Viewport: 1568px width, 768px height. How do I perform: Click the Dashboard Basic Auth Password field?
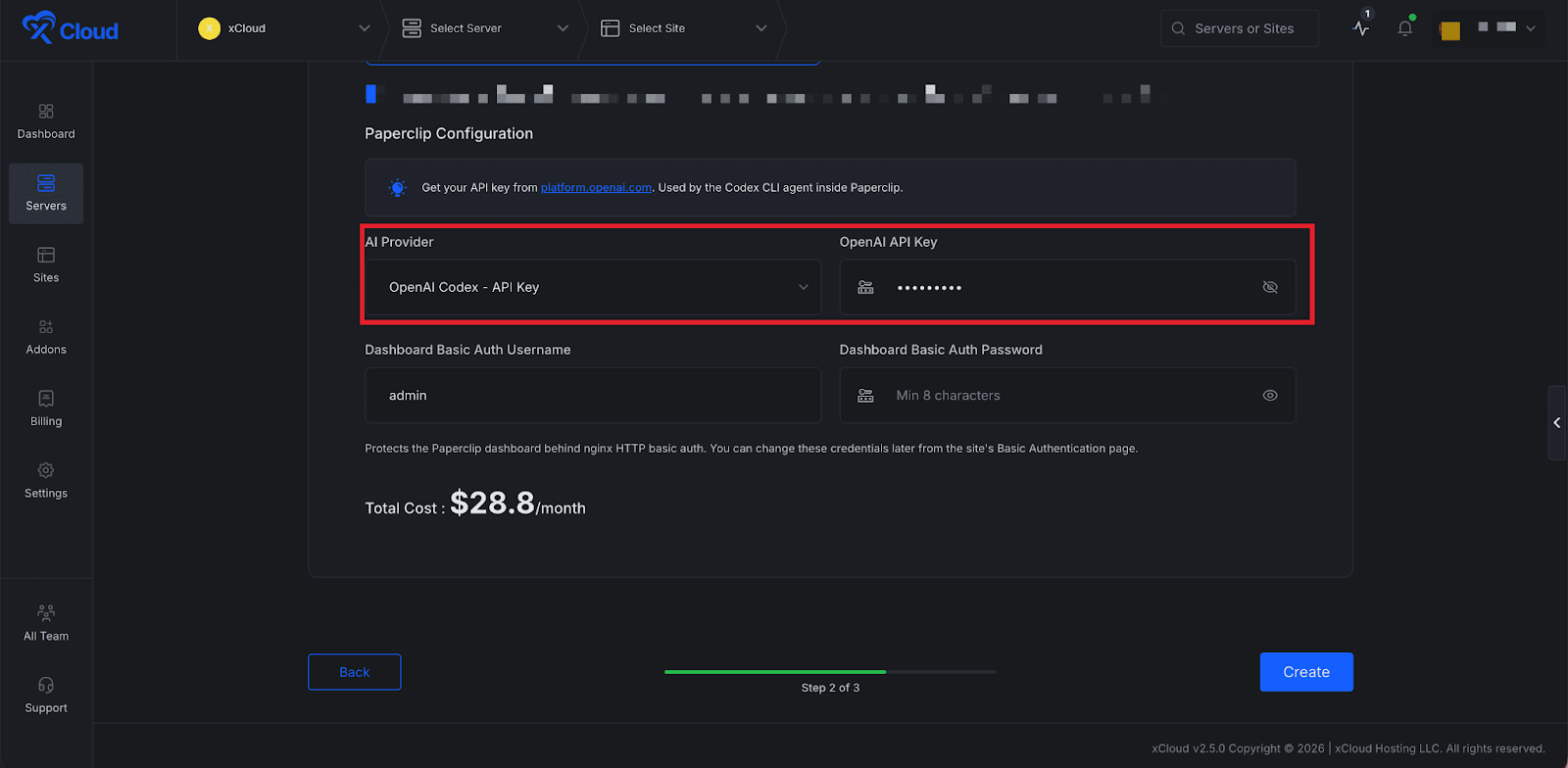point(1067,396)
